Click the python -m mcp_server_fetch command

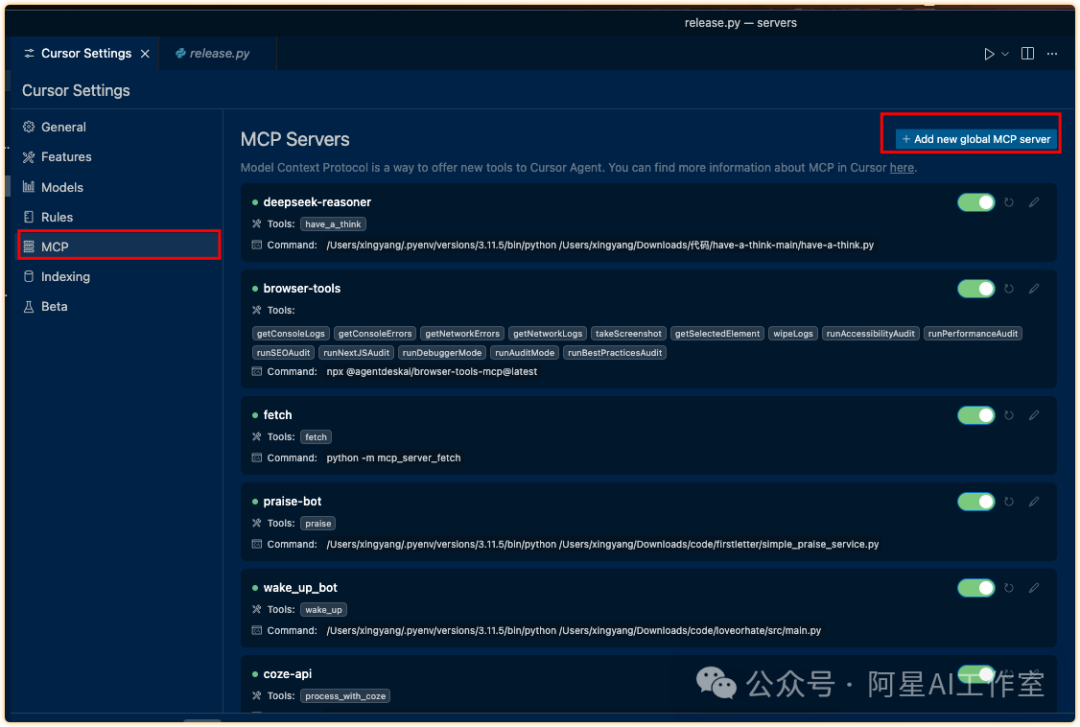pos(393,458)
